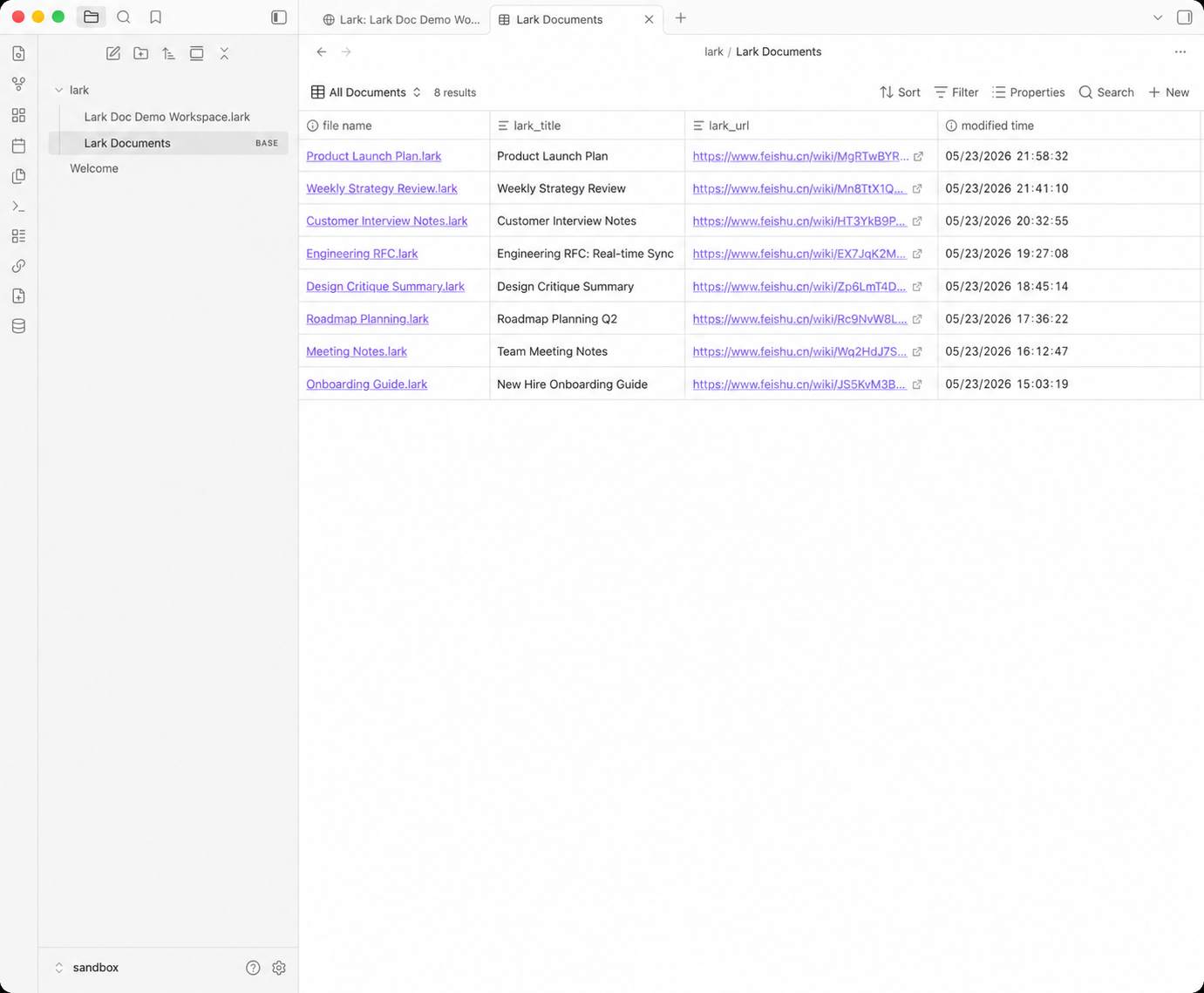Screen dimensions: 1204x993
Task: Click the file name column header
Action: (394, 126)
